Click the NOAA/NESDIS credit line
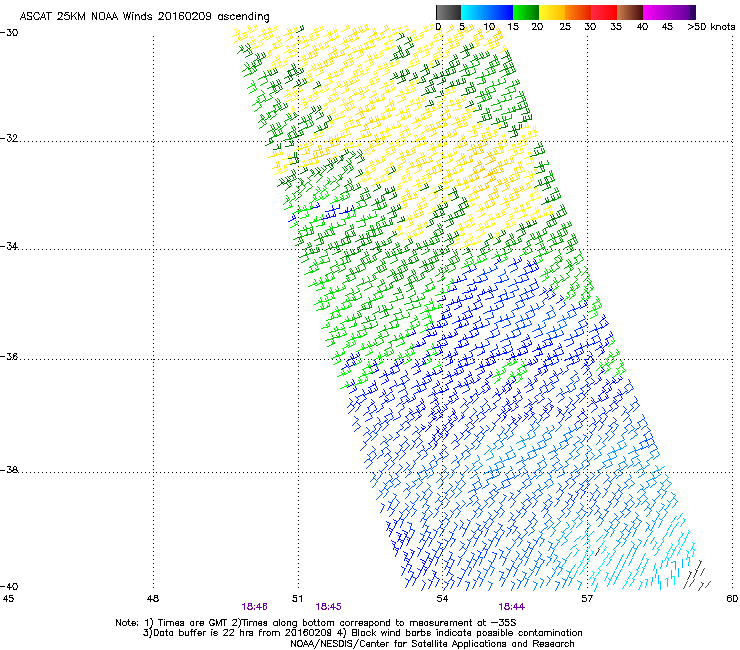The width and height of the screenshot is (740, 650). 432,644
